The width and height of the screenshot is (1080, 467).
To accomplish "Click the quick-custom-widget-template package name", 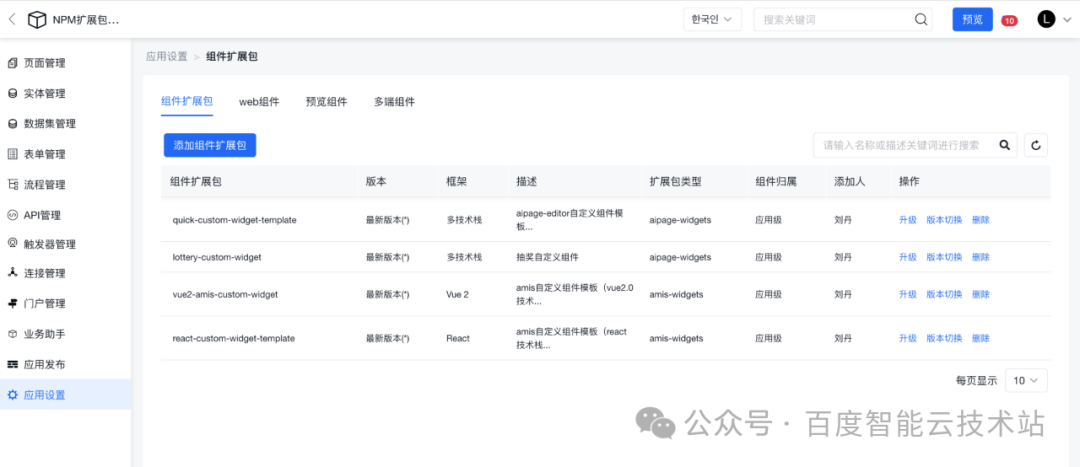I will (x=234, y=220).
